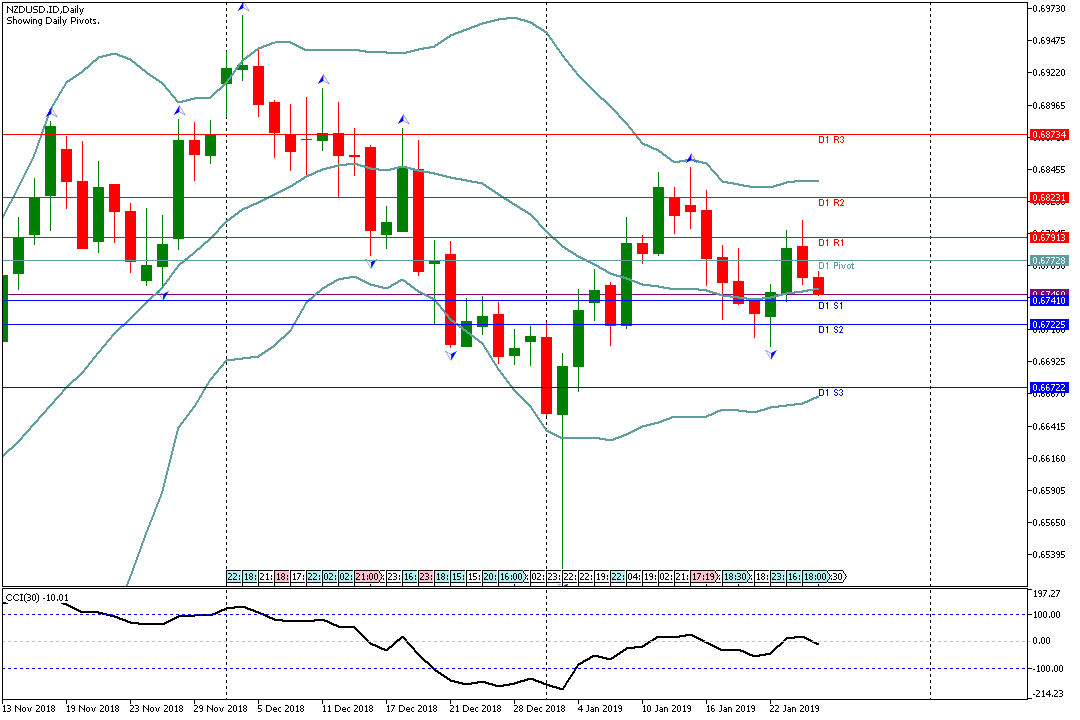The height and width of the screenshot is (720, 1080).
Task: Select the D1 R3 pivot label
Action: click(x=831, y=140)
